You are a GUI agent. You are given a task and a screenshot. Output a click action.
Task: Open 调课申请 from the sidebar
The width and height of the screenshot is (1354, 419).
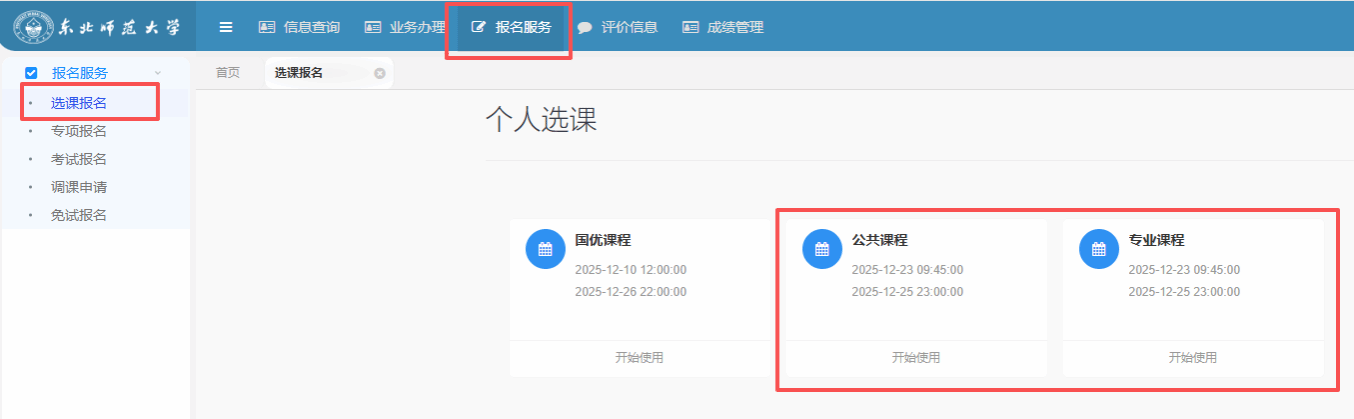tap(79, 187)
